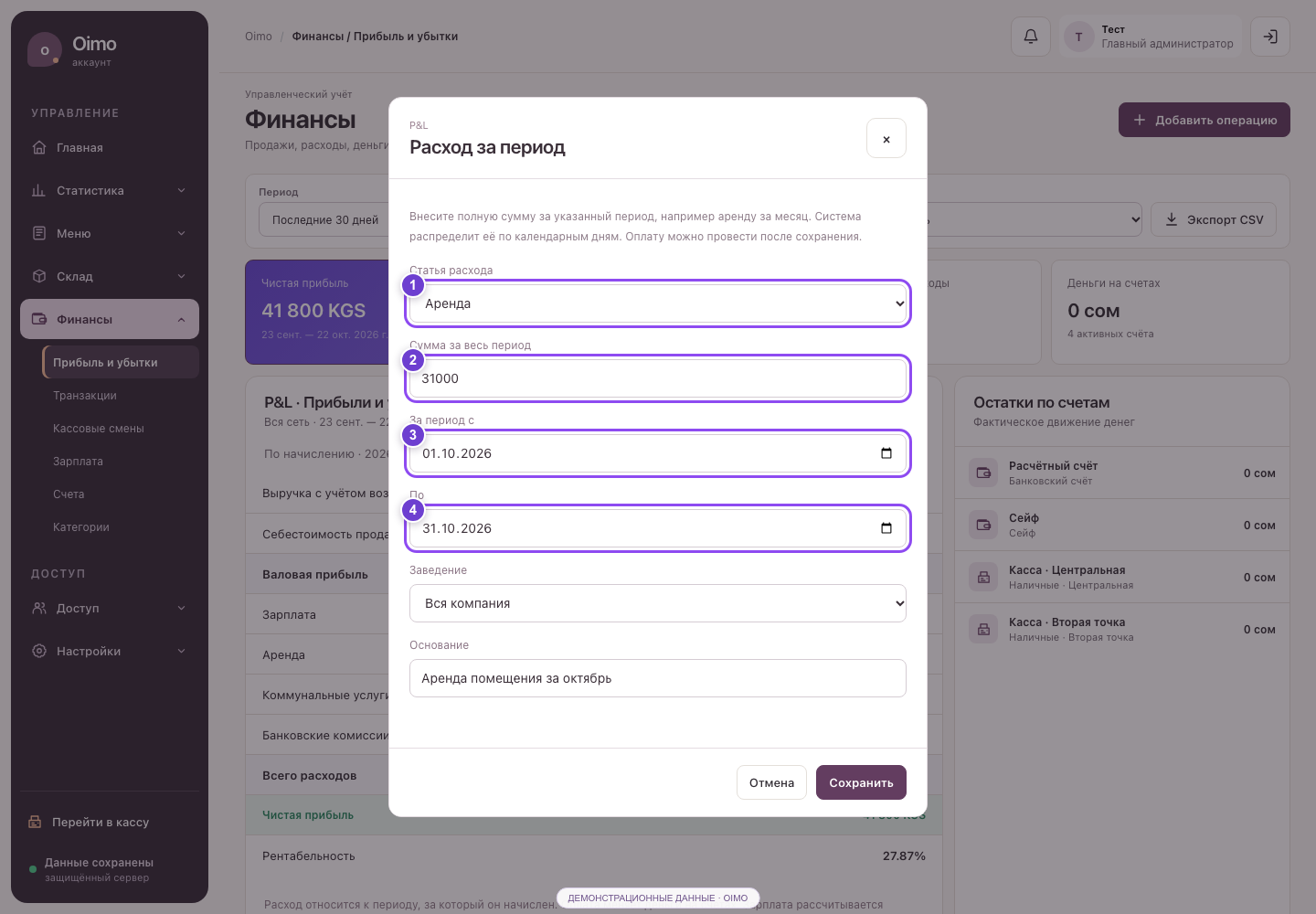Open the Зарплата submenu item in the sidebar
The image size is (1316, 914).
pyautogui.click(x=121, y=462)
